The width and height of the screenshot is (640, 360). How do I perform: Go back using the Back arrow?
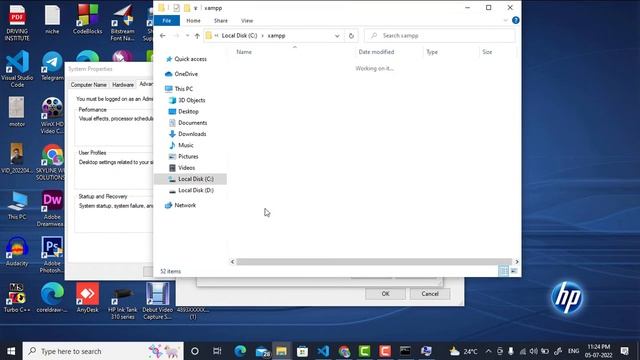[162, 36]
